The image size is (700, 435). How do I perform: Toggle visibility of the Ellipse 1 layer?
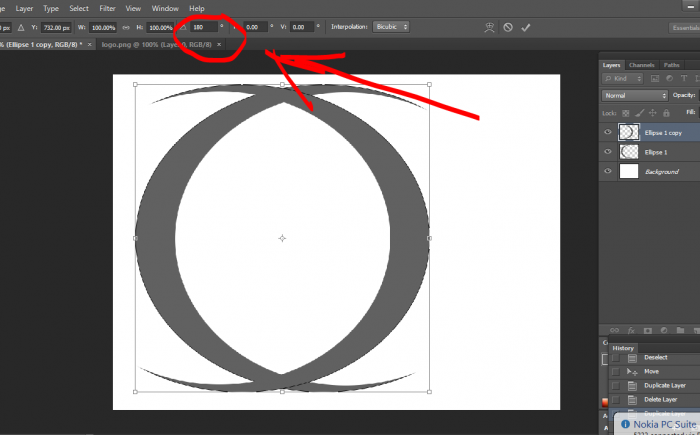(x=608, y=152)
